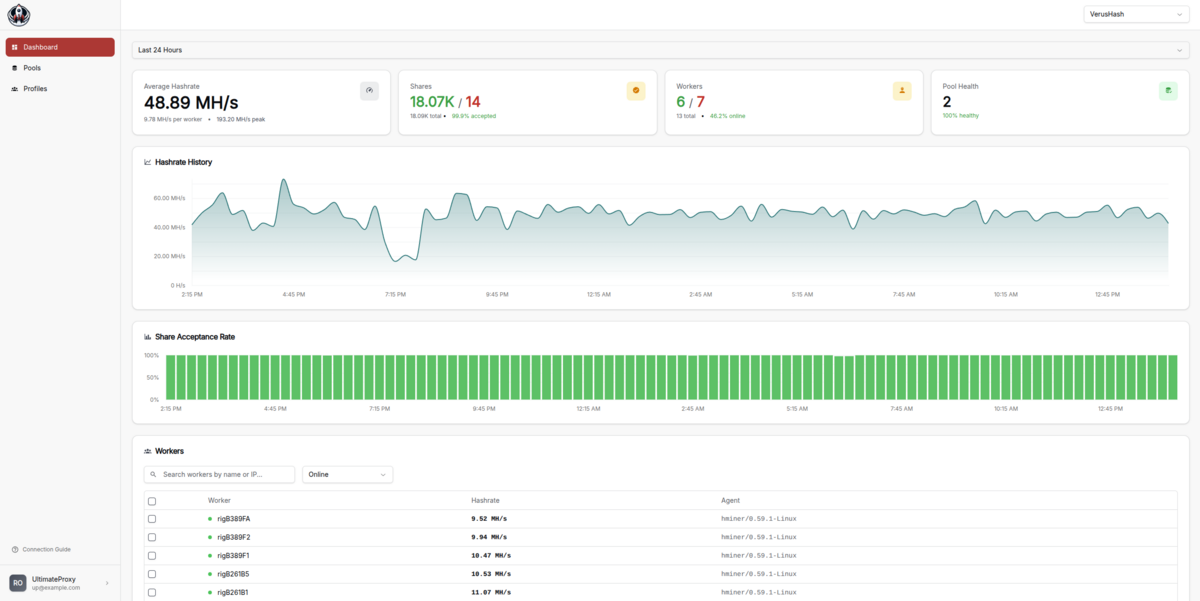Open the Online status filter dropdown
This screenshot has width=1200, height=601.
pos(347,474)
